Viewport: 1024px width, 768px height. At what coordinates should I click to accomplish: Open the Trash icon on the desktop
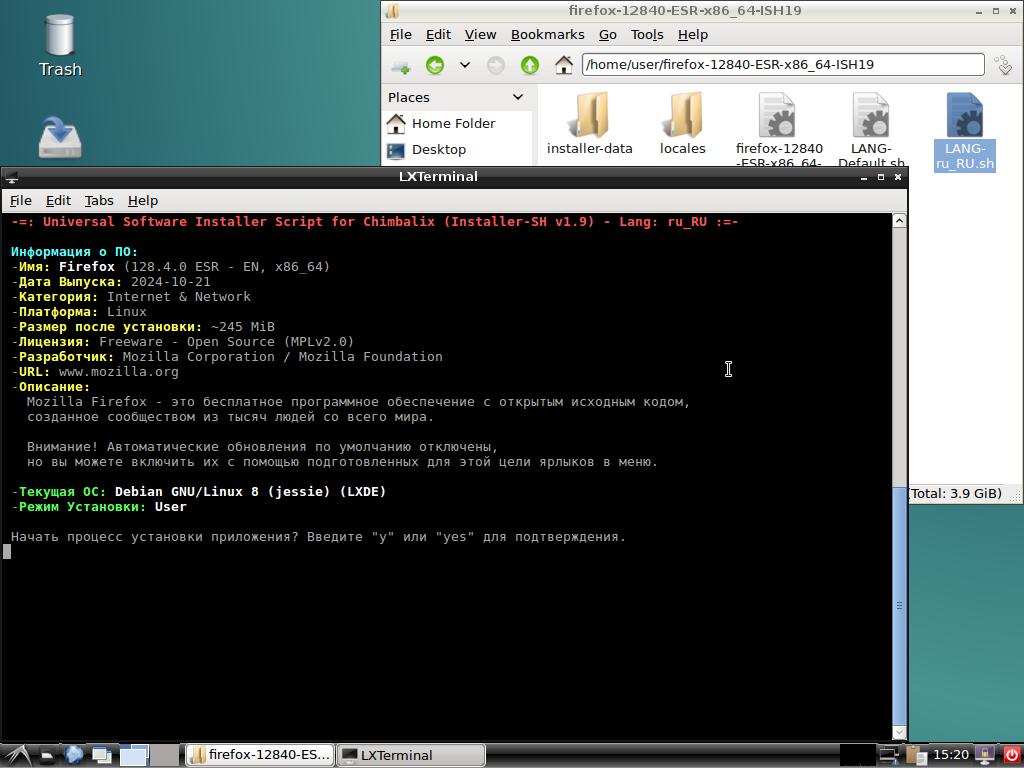(x=59, y=44)
